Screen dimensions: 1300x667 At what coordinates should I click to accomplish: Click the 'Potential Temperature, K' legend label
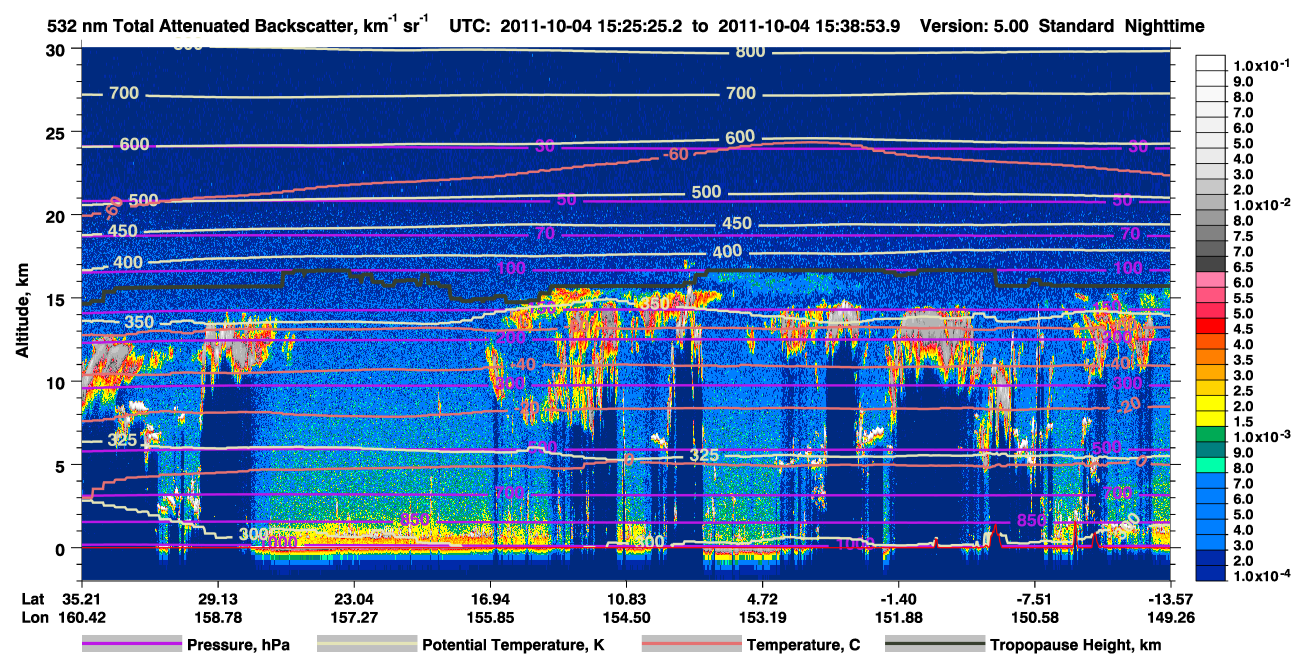pos(513,645)
